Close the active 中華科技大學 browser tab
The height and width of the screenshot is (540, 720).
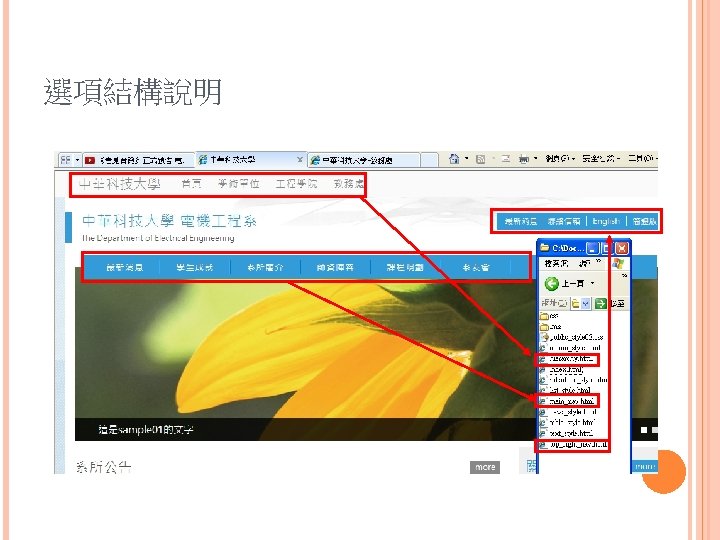pos(300,159)
